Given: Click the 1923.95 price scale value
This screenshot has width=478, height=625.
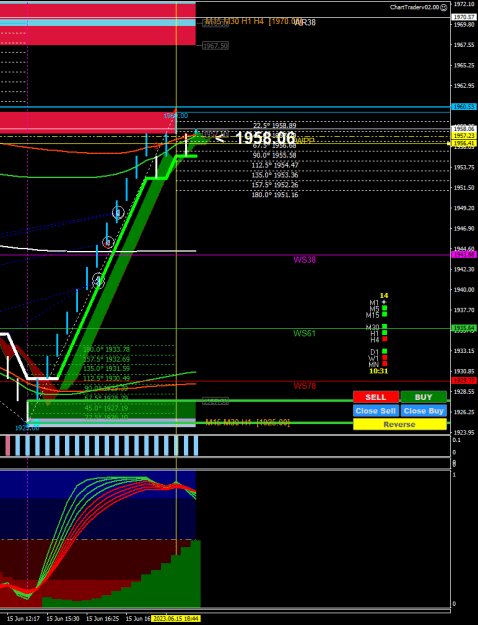Looking at the screenshot, I should tap(464, 432).
